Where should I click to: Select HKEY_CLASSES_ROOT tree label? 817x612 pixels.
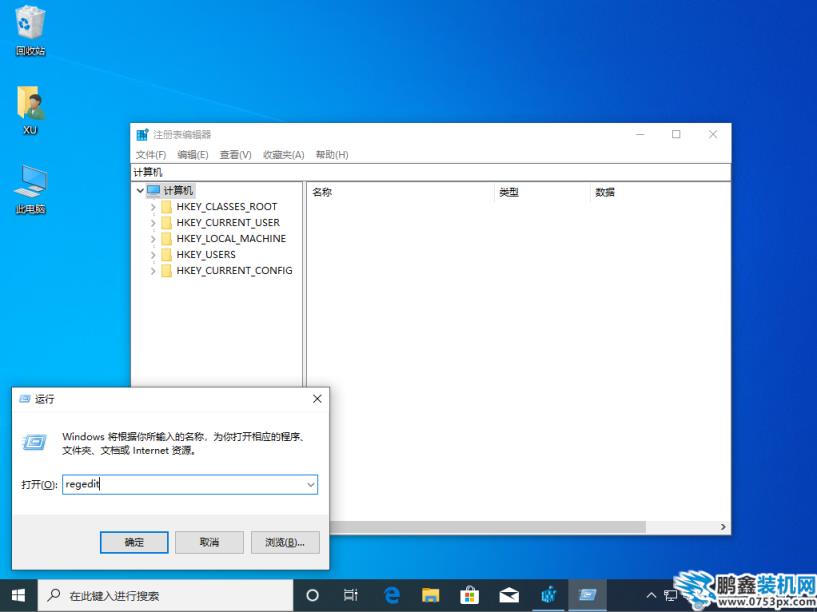pos(227,207)
